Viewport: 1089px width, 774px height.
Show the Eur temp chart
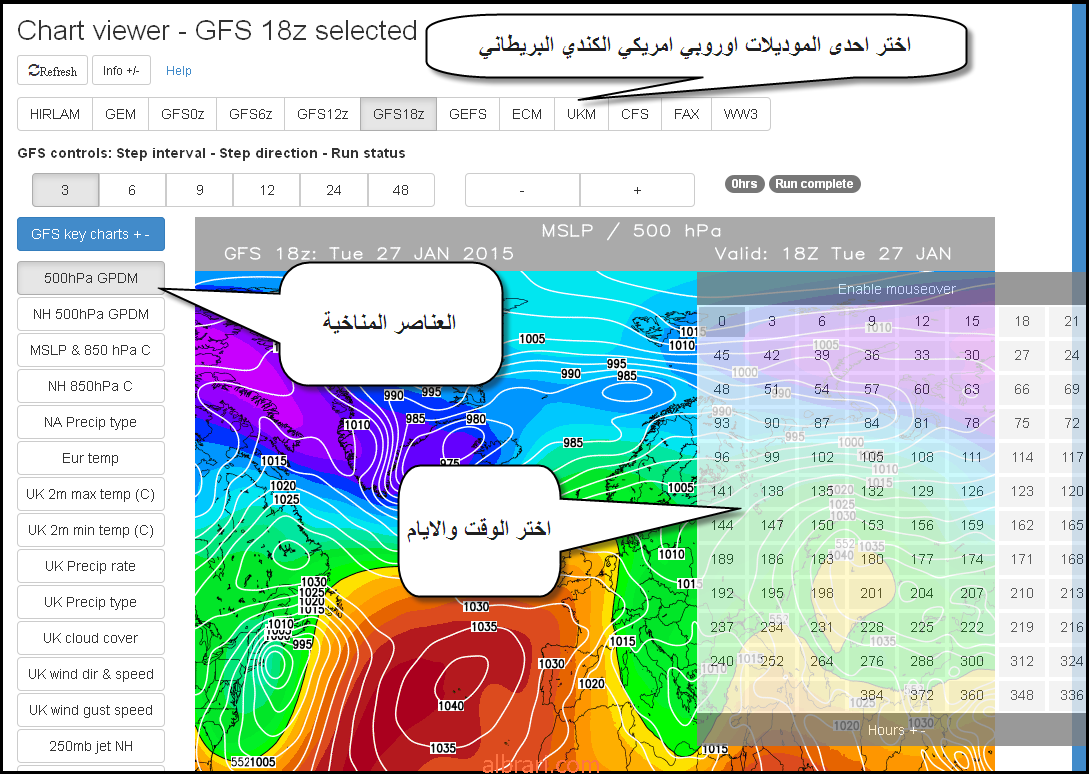coord(91,458)
